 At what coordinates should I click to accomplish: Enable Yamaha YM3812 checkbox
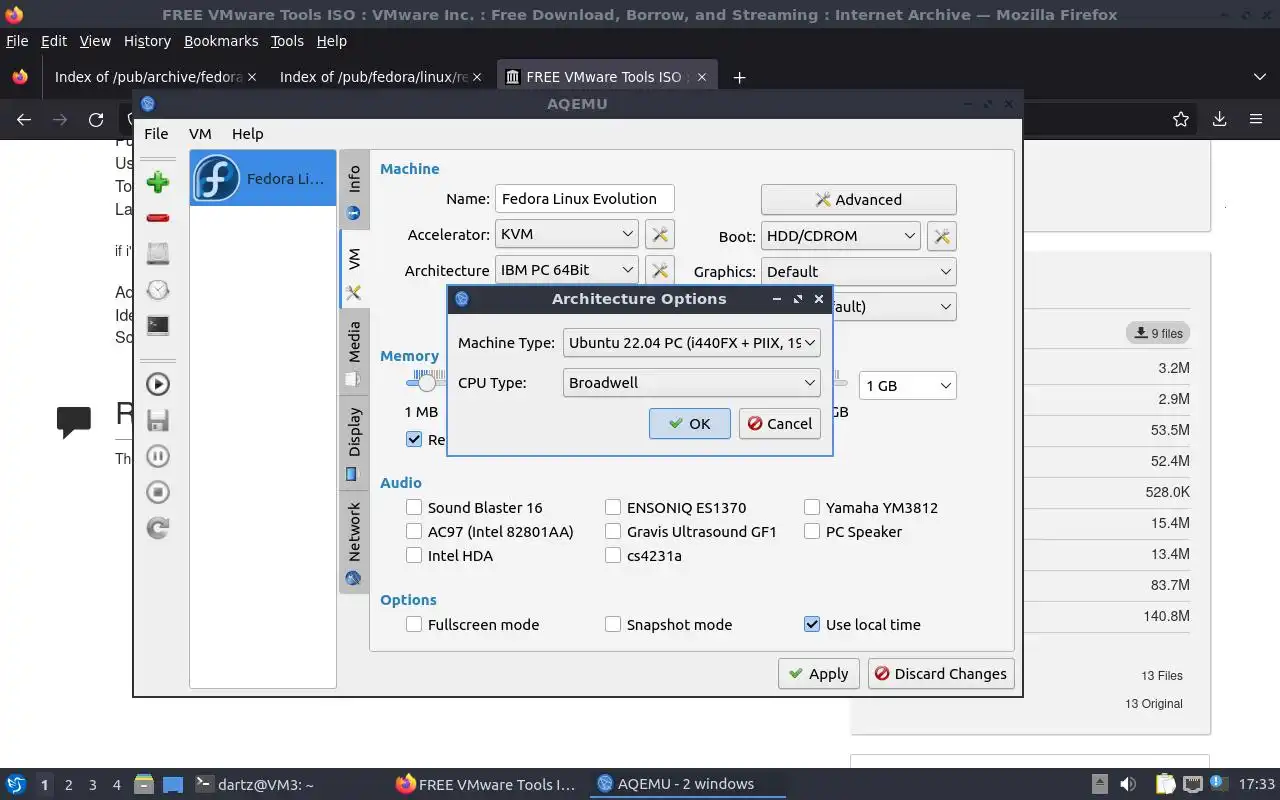coord(812,507)
